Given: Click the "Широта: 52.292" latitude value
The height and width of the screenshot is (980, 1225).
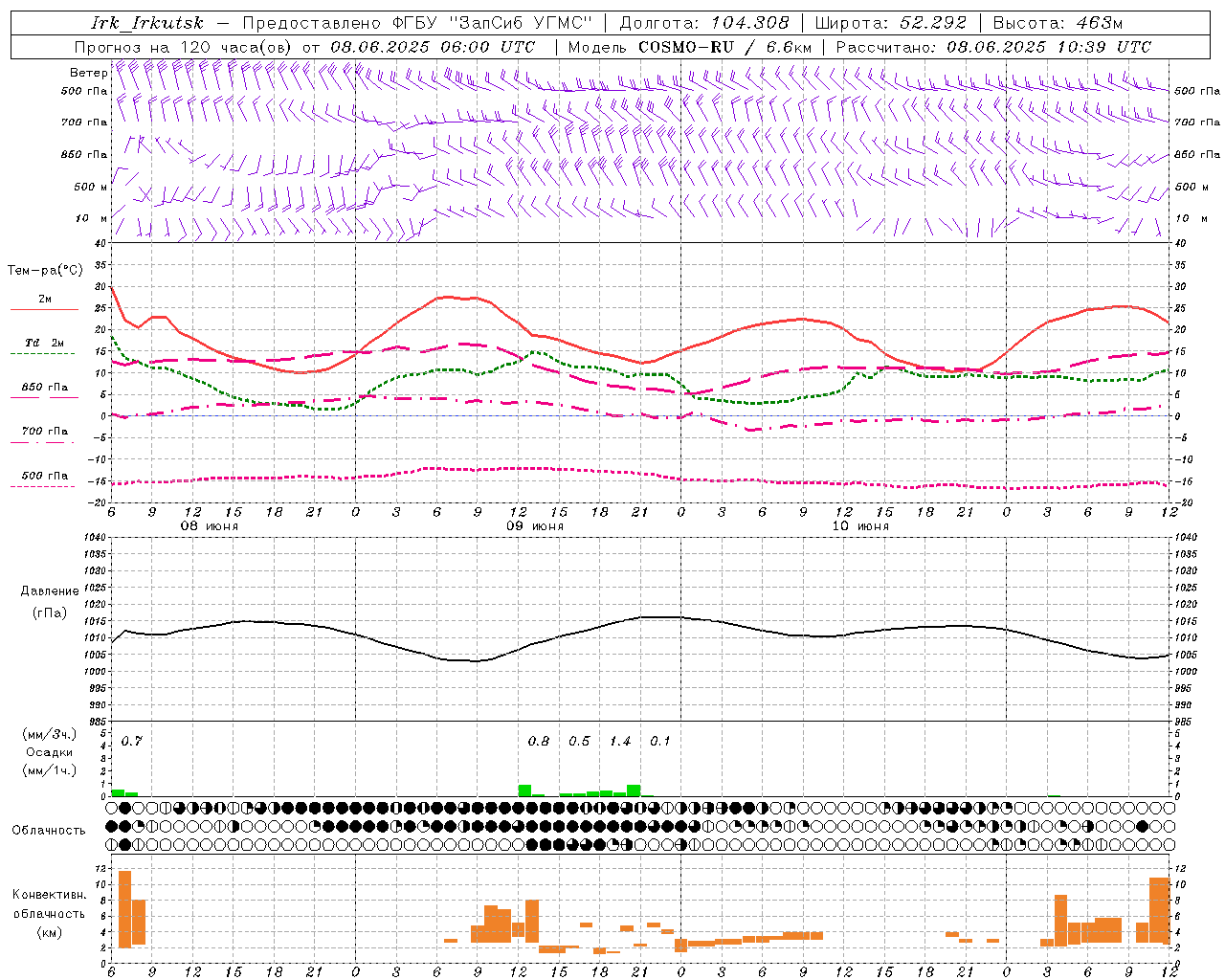Looking at the screenshot, I should click(x=892, y=23).
